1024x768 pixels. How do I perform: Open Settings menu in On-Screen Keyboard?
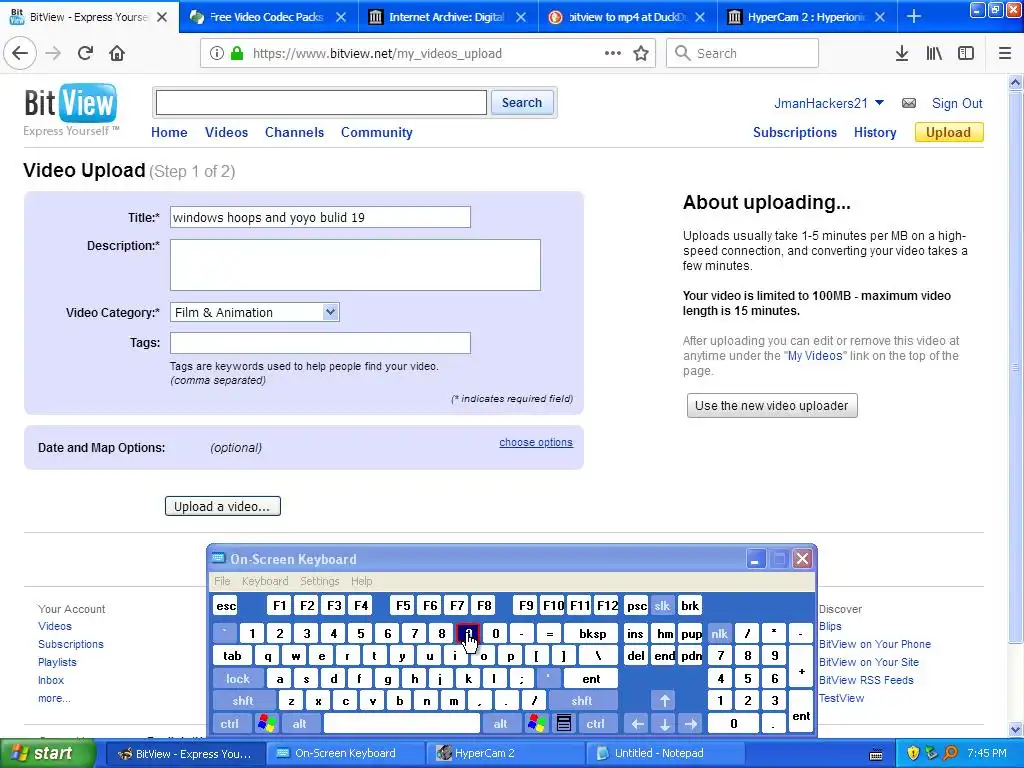(x=319, y=581)
